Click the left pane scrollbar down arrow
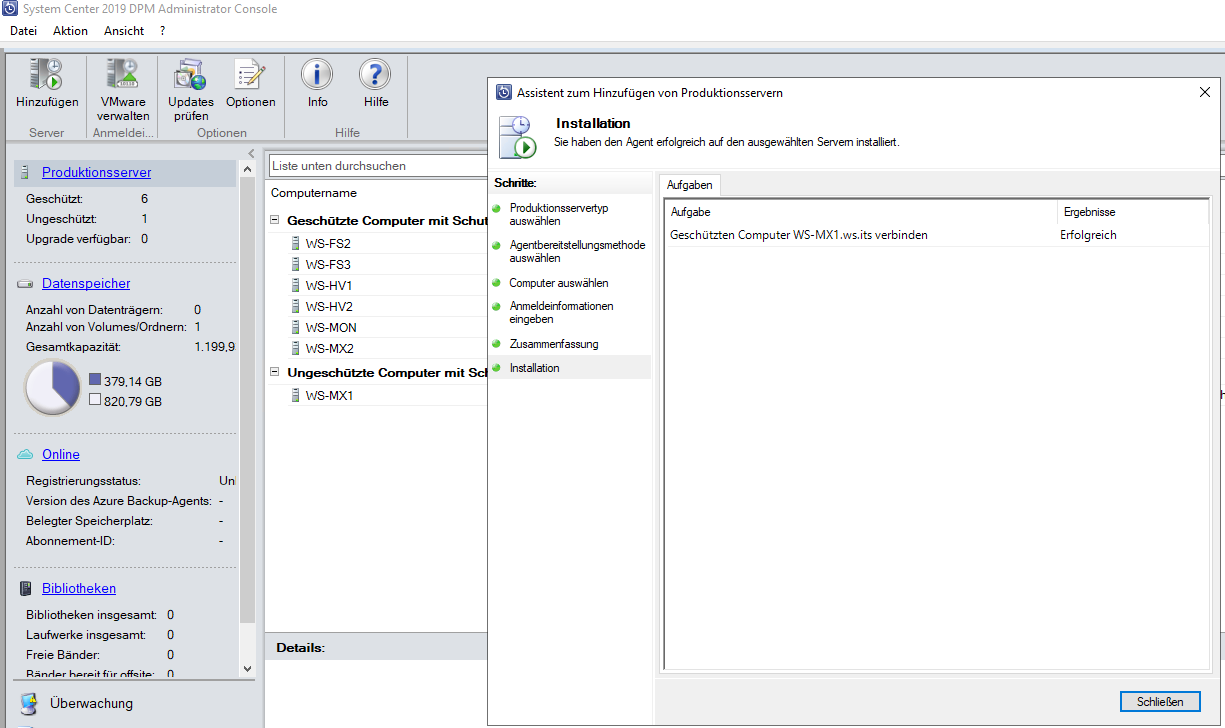The width and height of the screenshot is (1225, 728). (248, 668)
